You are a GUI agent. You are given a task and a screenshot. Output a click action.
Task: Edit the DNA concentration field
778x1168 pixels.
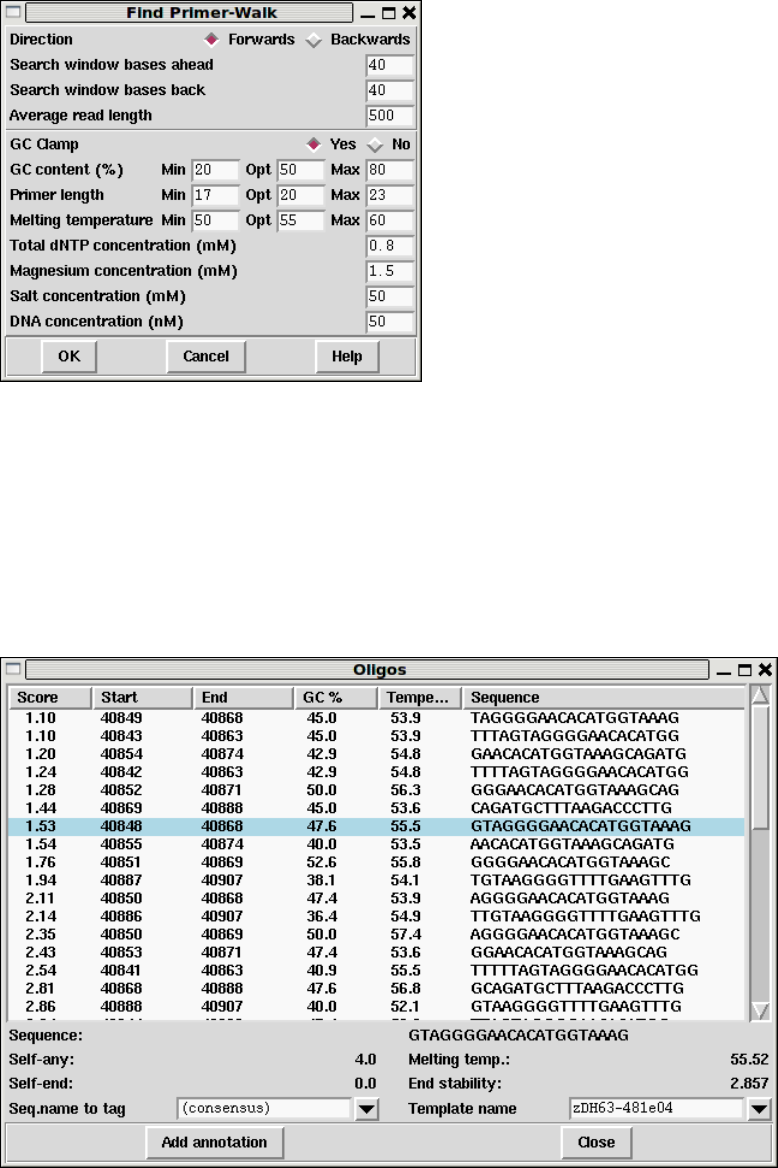390,322
